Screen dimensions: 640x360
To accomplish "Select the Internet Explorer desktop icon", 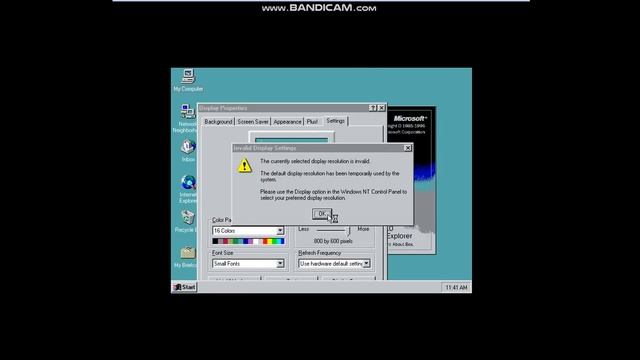I will [188, 189].
